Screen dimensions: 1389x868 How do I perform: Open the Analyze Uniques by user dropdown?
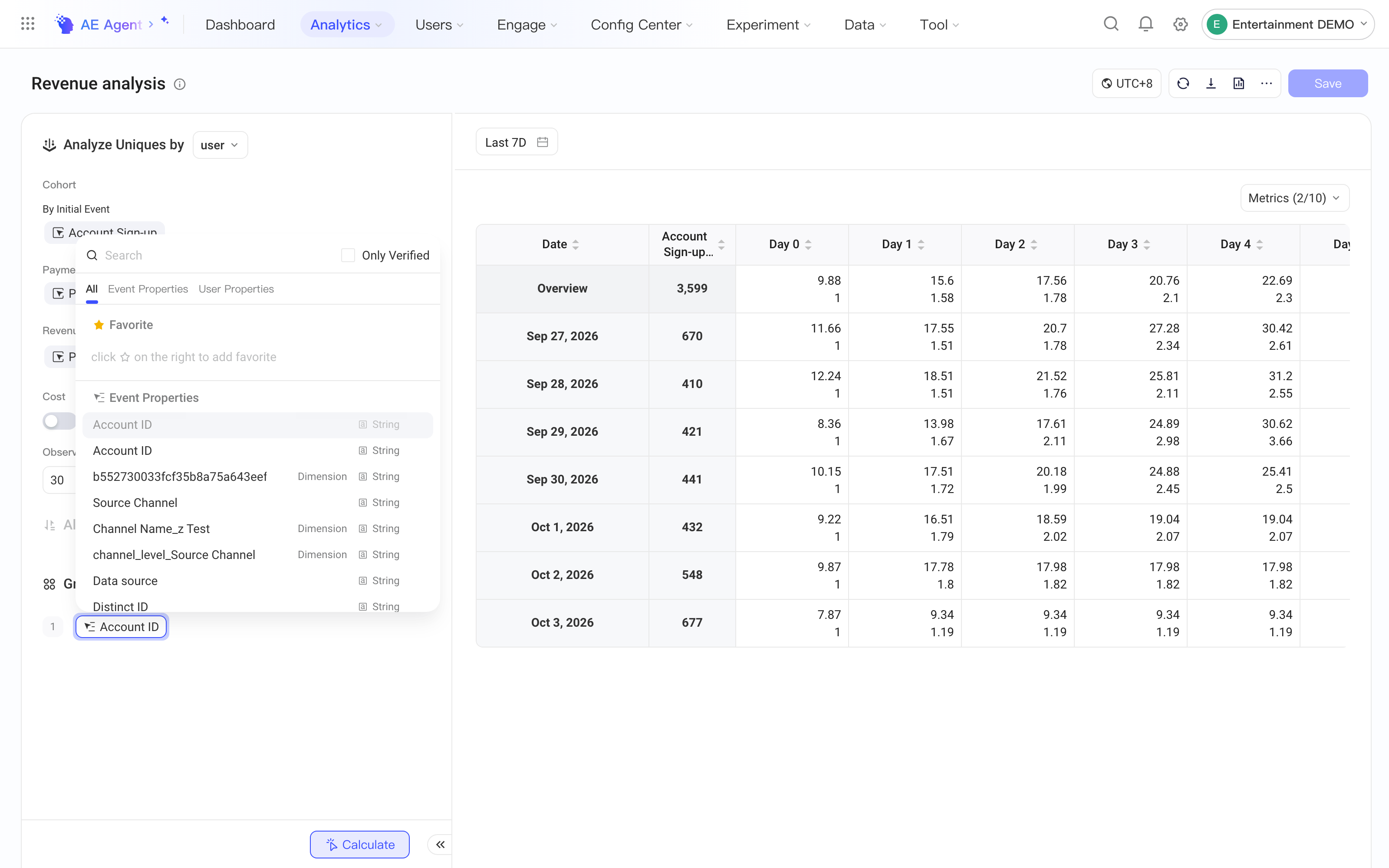[x=221, y=145]
